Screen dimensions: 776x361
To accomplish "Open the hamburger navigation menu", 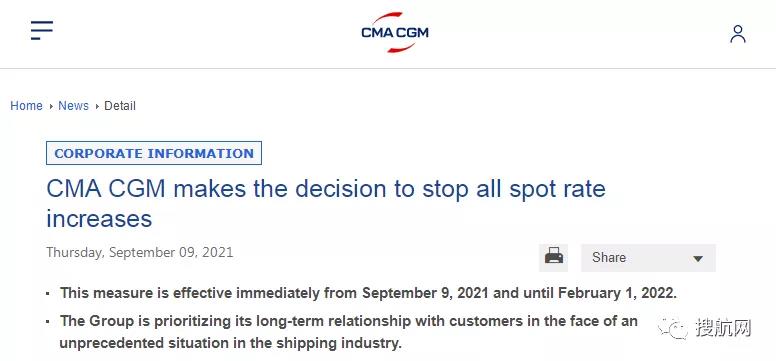I will coord(42,30).
